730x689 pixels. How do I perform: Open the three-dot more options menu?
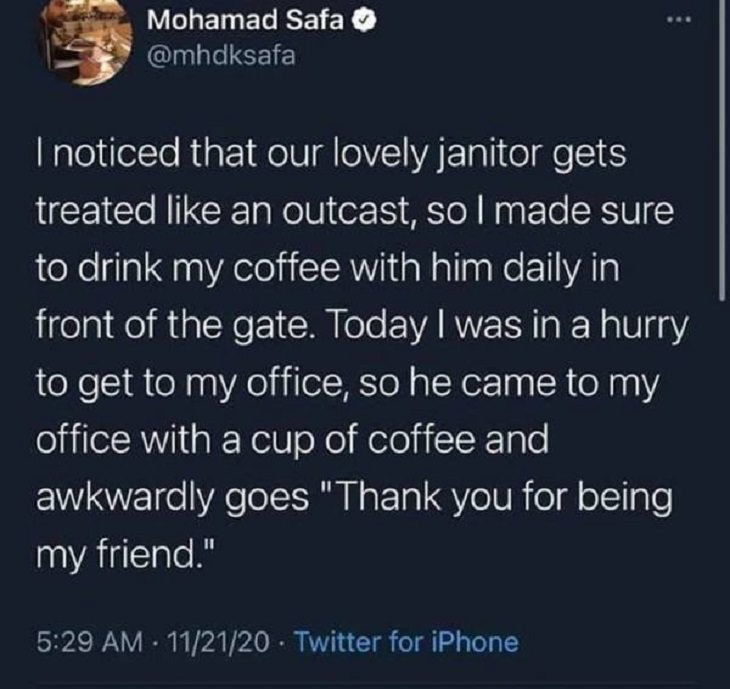(x=679, y=20)
